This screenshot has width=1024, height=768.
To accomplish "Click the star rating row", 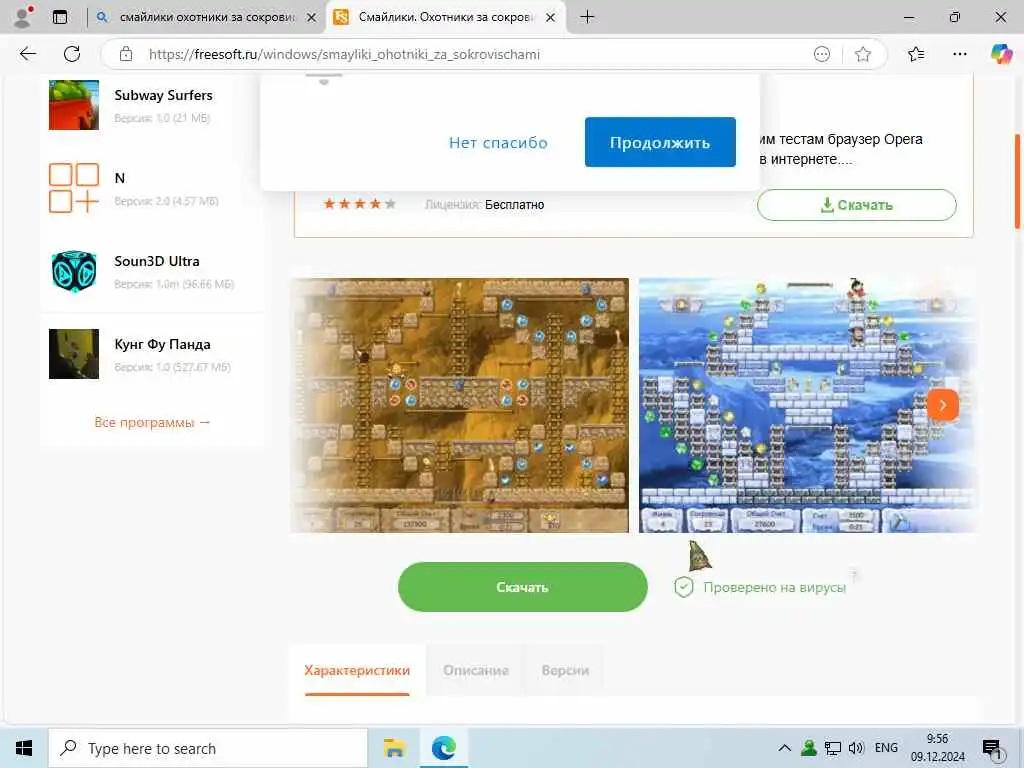I will (x=360, y=204).
